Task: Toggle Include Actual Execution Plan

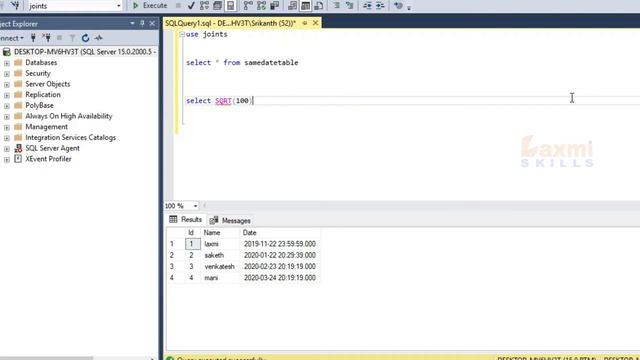Action: coord(248,6)
